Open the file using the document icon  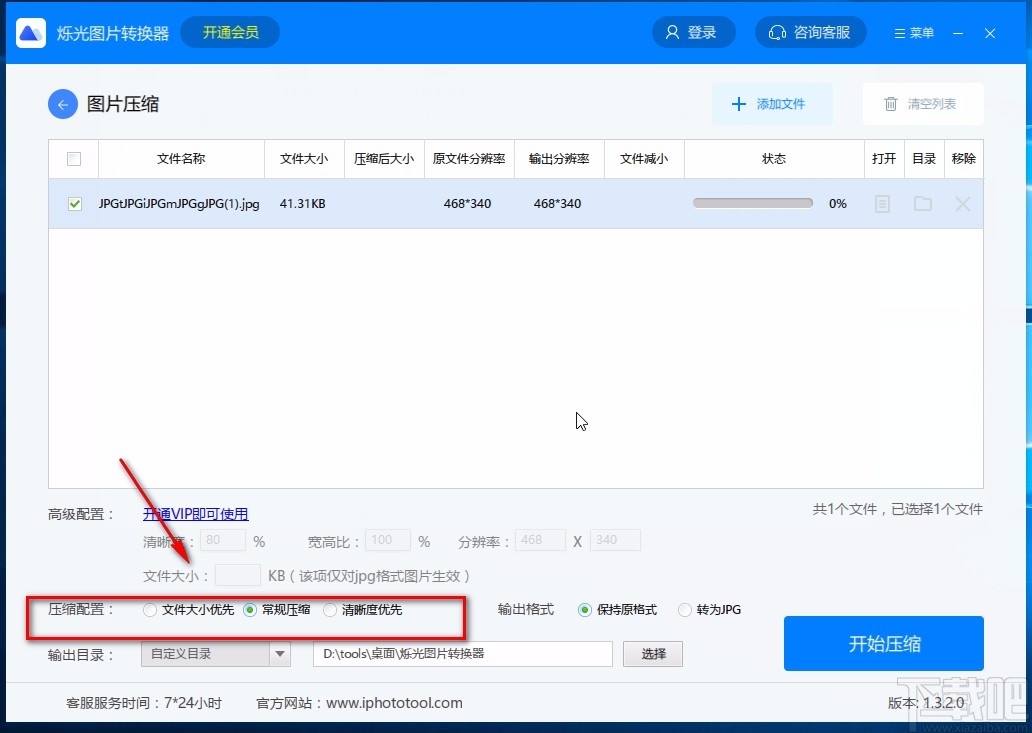(881, 203)
